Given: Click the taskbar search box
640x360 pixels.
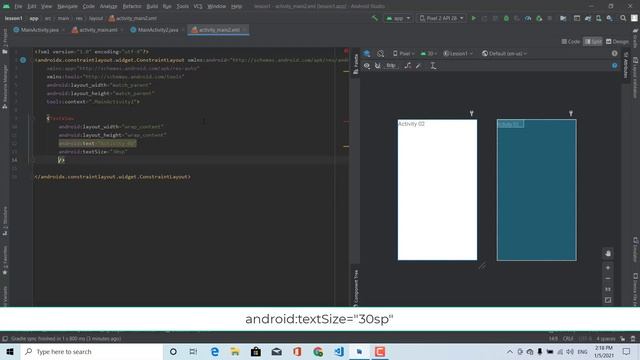Looking at the screenshot, I should click(x=91, y=351).
